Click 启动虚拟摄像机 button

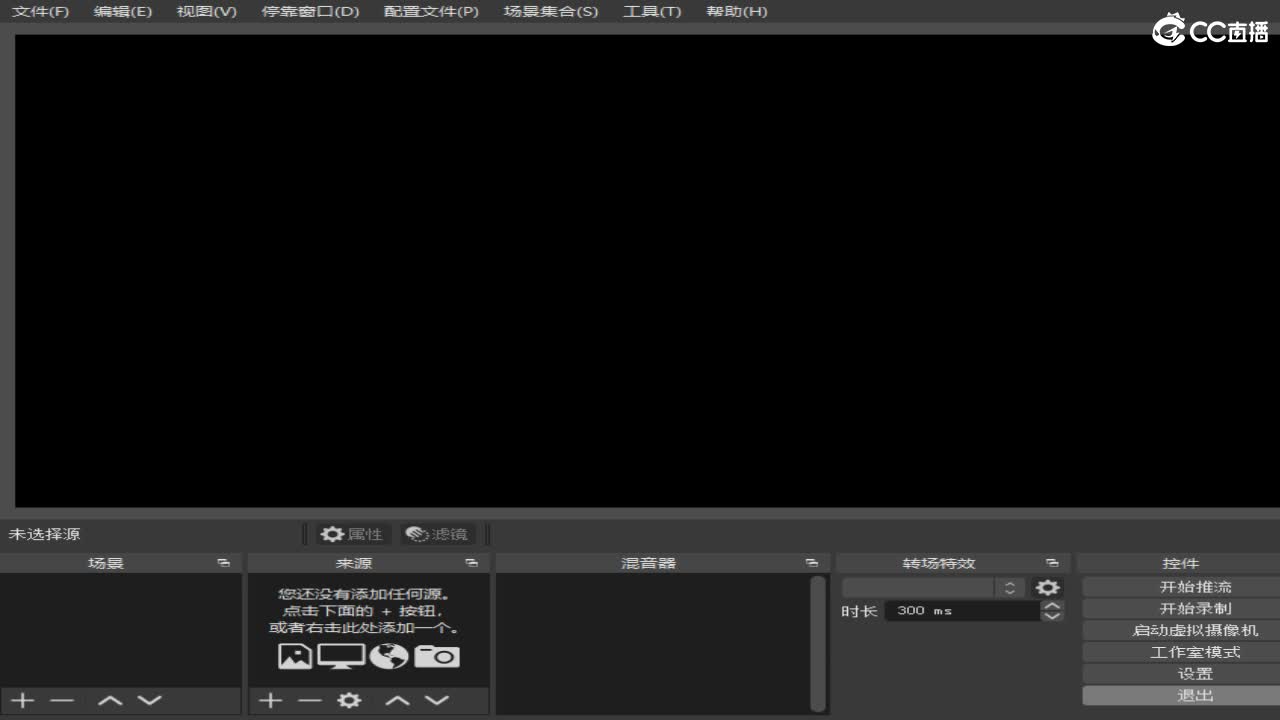pyautogui.click(x=1181, y=630)
